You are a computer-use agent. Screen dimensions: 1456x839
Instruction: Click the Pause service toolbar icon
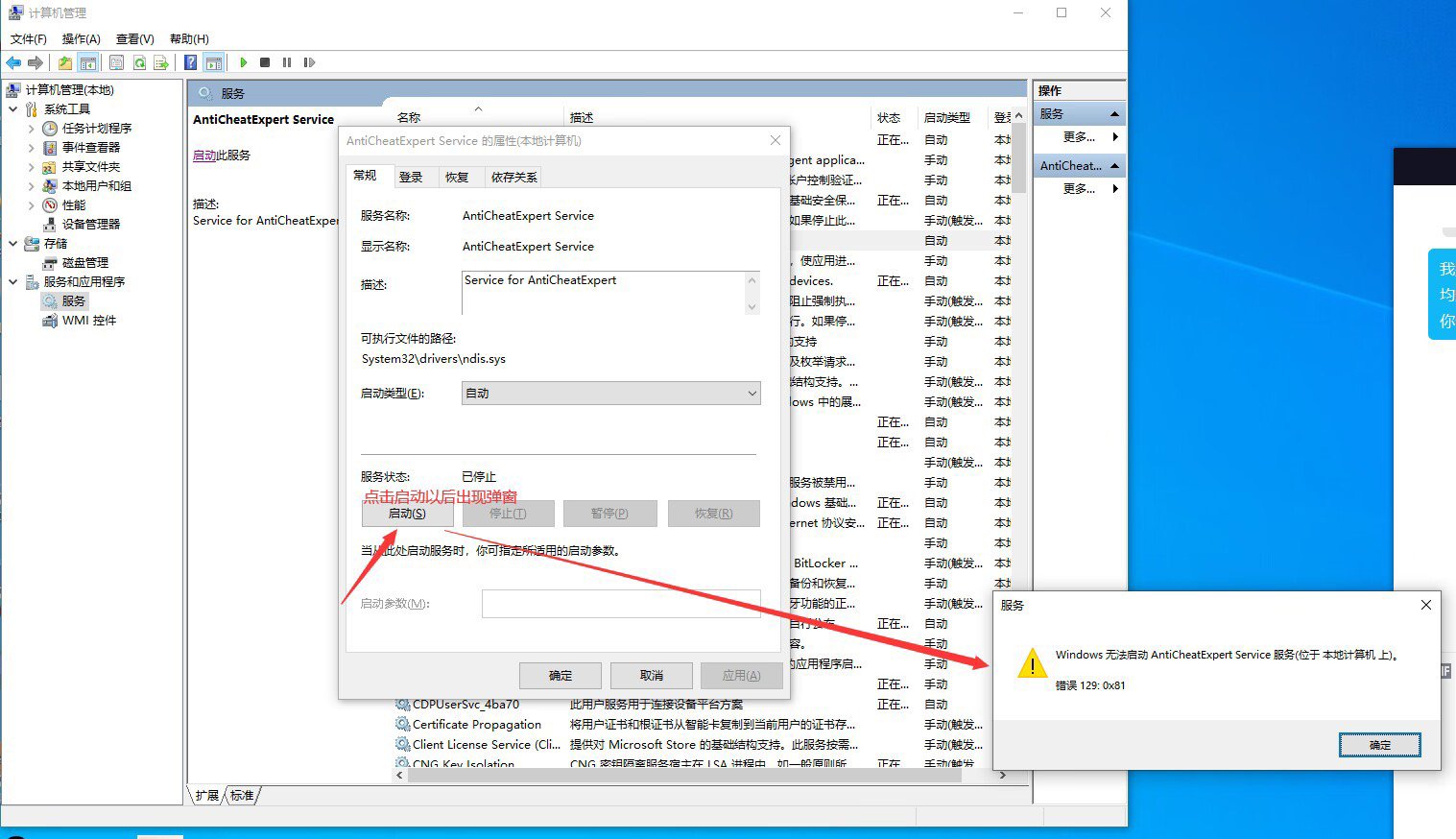287,62
